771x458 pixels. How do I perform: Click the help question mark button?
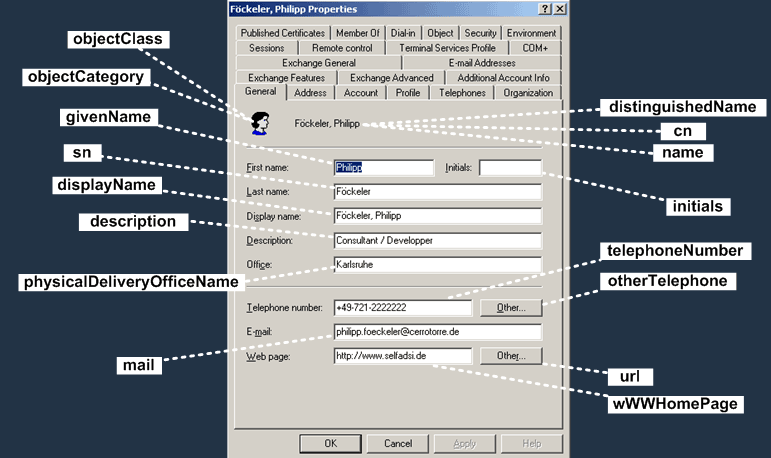[545, 9]
